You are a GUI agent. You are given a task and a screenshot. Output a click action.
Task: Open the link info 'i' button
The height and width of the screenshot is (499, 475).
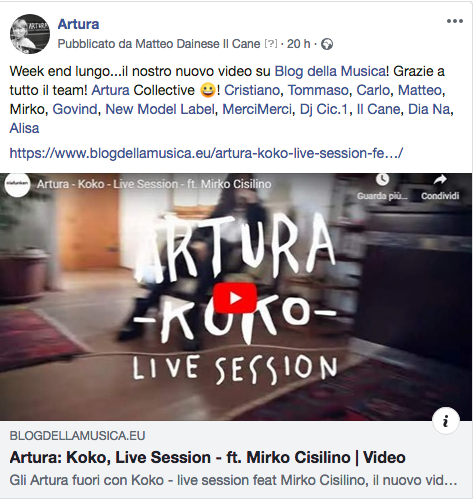[x=446, y=421]
